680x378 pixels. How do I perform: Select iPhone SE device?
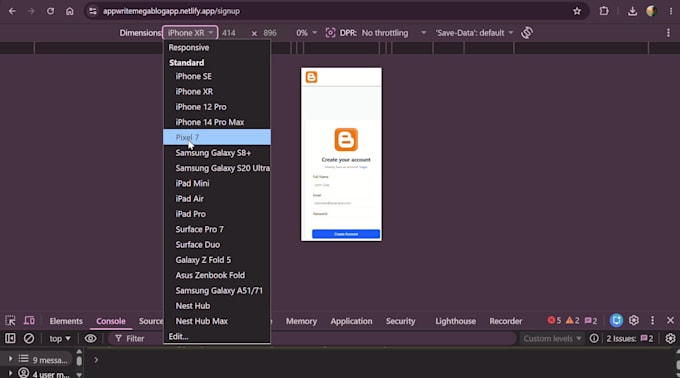pos(217,76)
